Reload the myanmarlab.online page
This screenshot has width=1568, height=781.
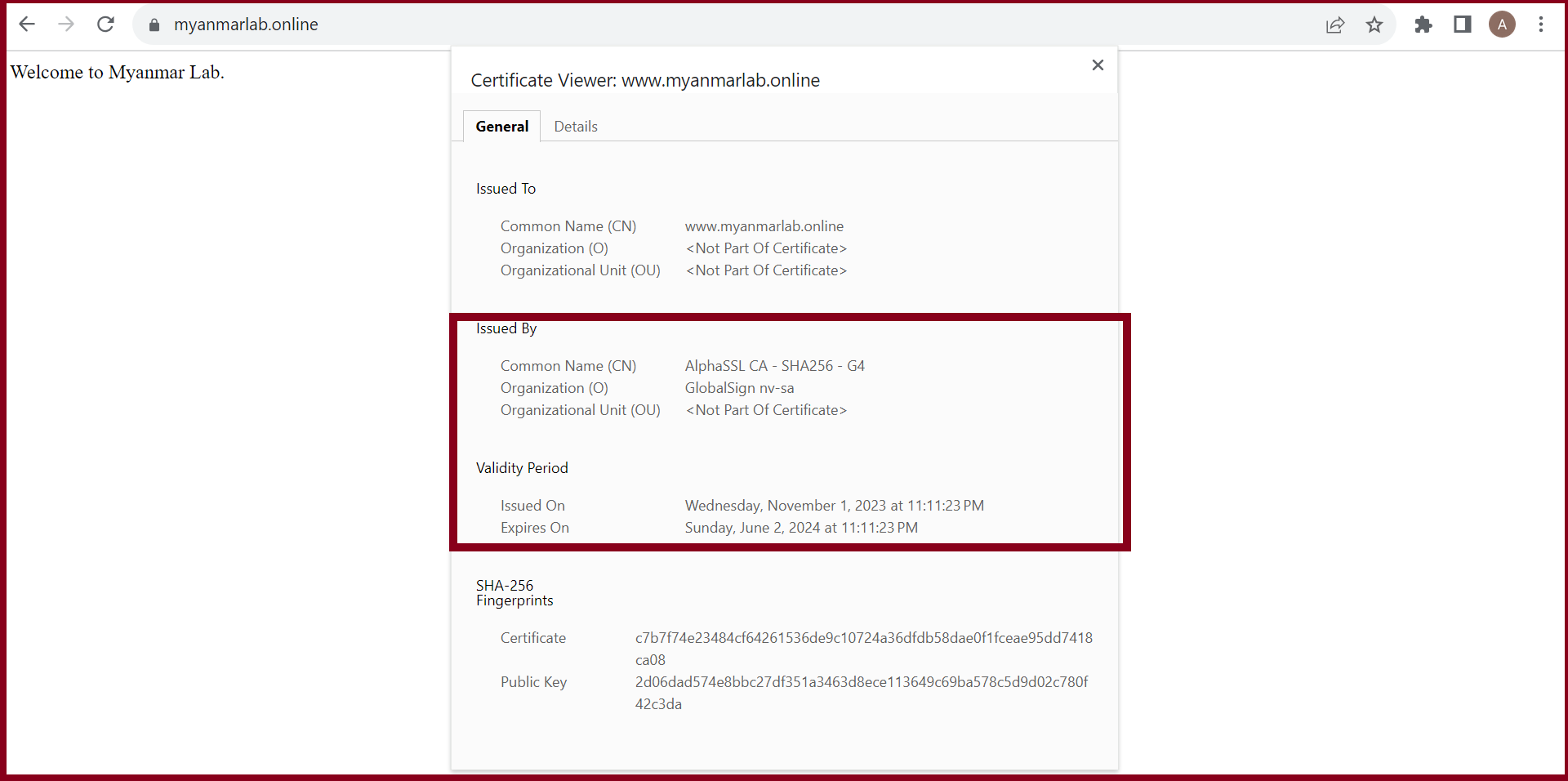tap(105, 25)
